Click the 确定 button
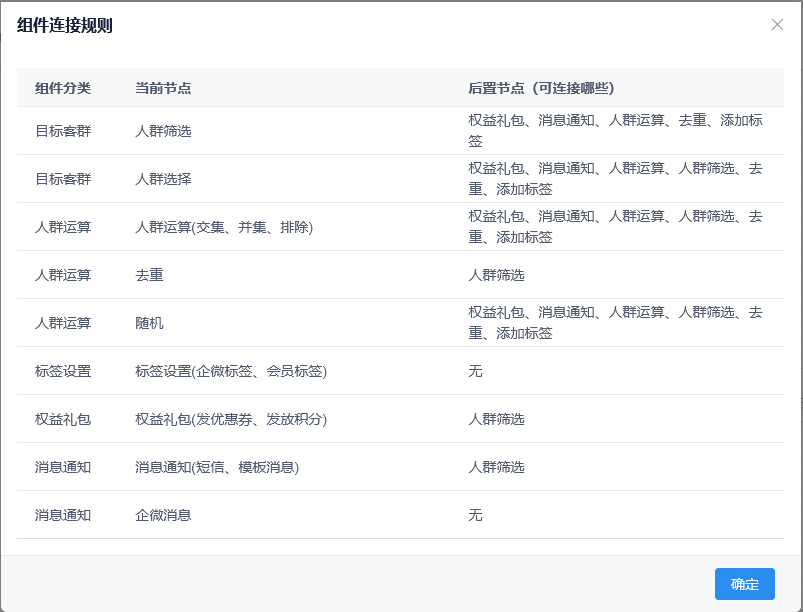Screen dimensions: 803x612 pos(744,584)
